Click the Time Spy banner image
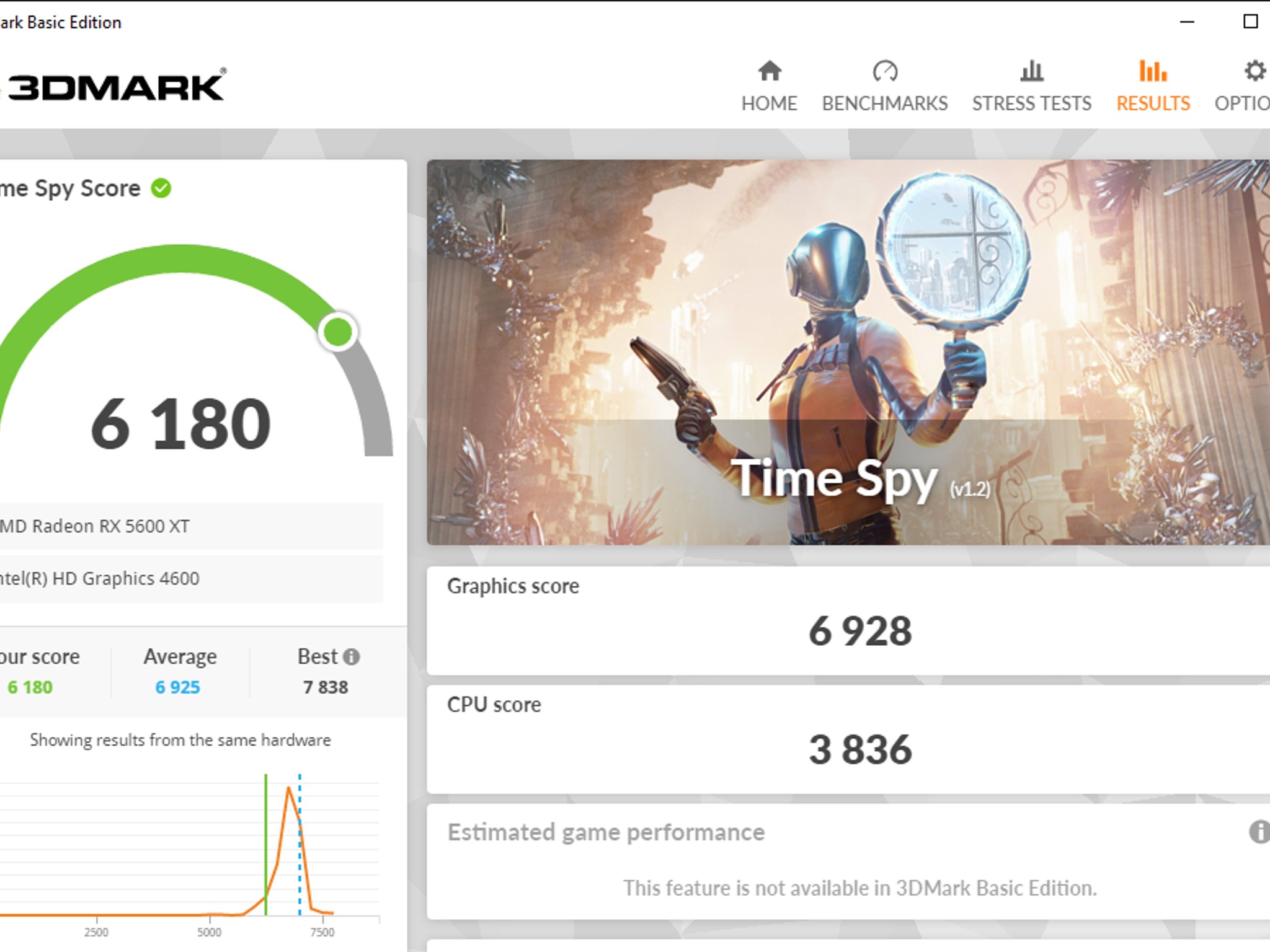Screen dimensions: 1270x952 [x=847, y=352]
